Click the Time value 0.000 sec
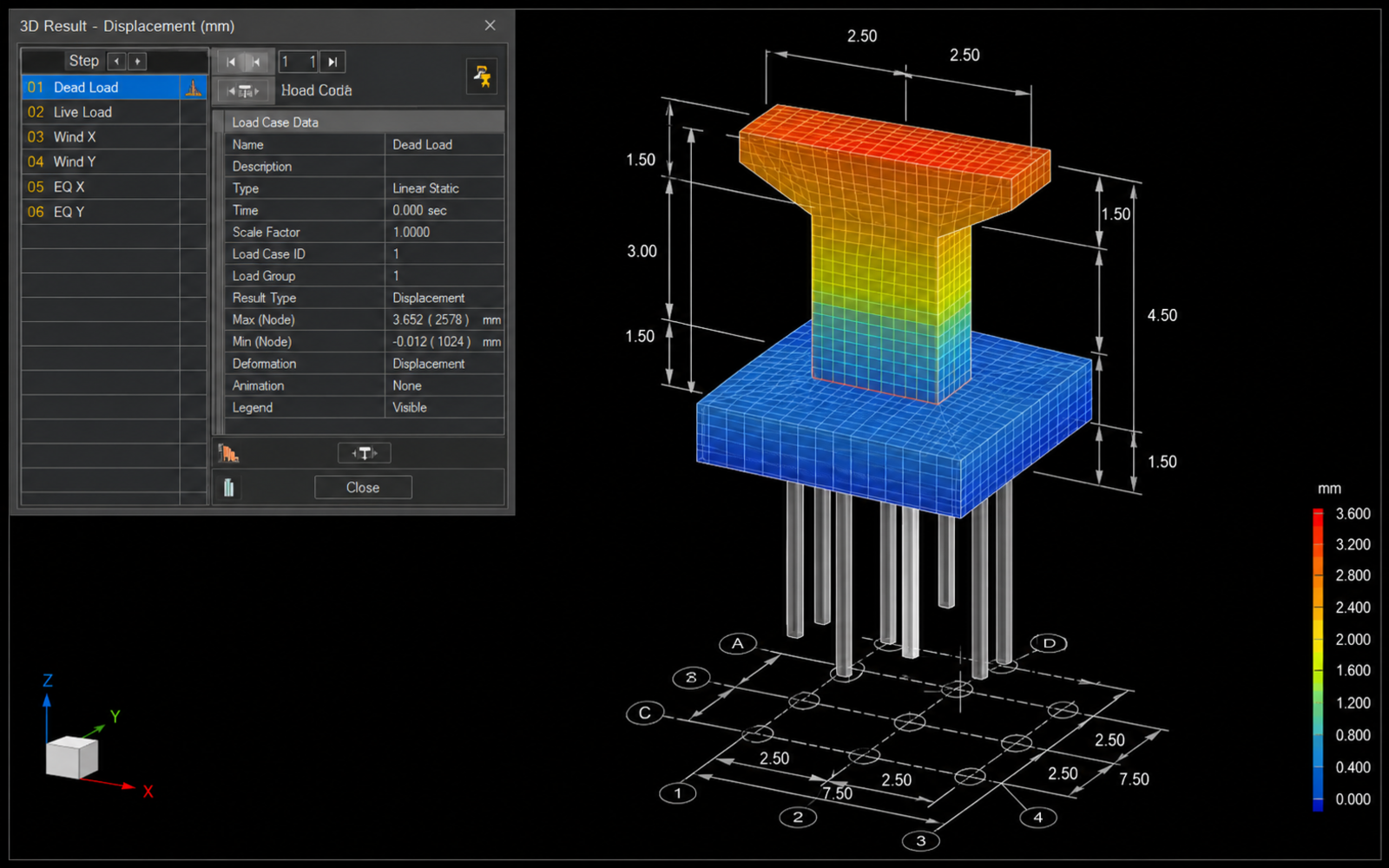The height and width of the screenshot is (868, 1389). (x=444, y=210)
